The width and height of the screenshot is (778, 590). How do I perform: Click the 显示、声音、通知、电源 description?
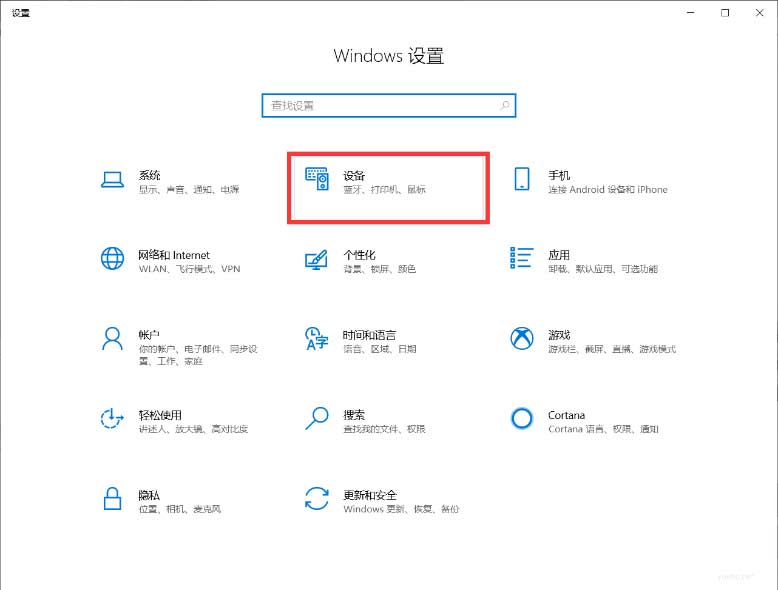tap(189, 190)
